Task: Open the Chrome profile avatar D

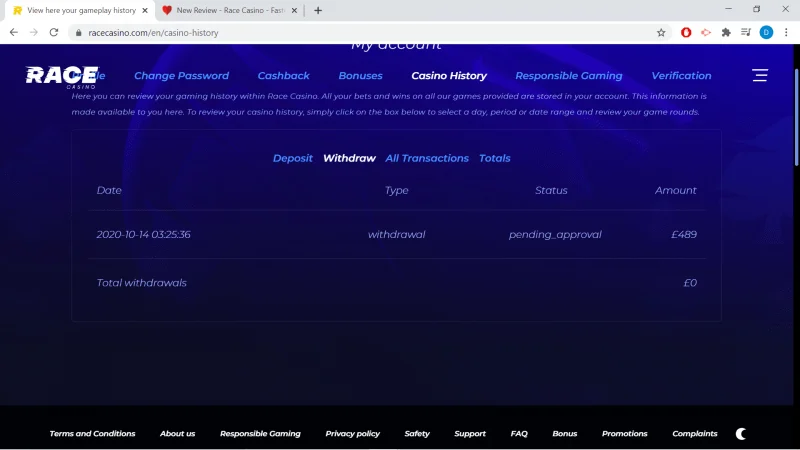Action: 766,33
